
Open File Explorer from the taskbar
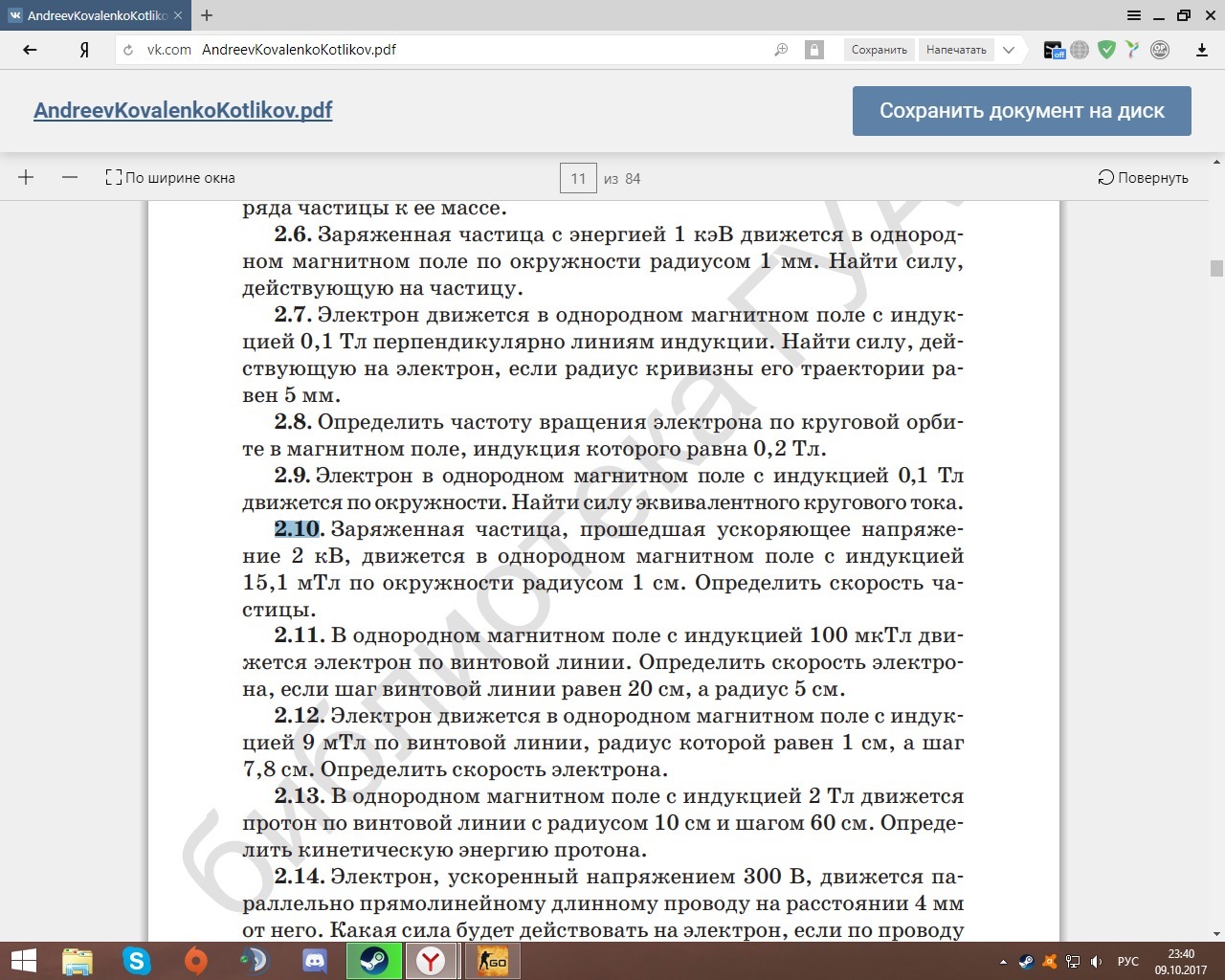point(78,961)
